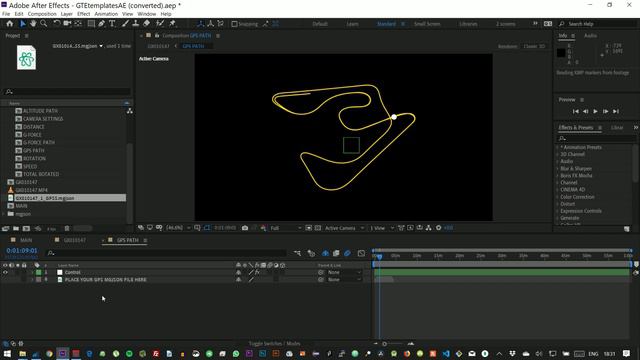Click the black color swatch in Info panel
The width and height of the screenshot is (640, 360).
(561, 53)
